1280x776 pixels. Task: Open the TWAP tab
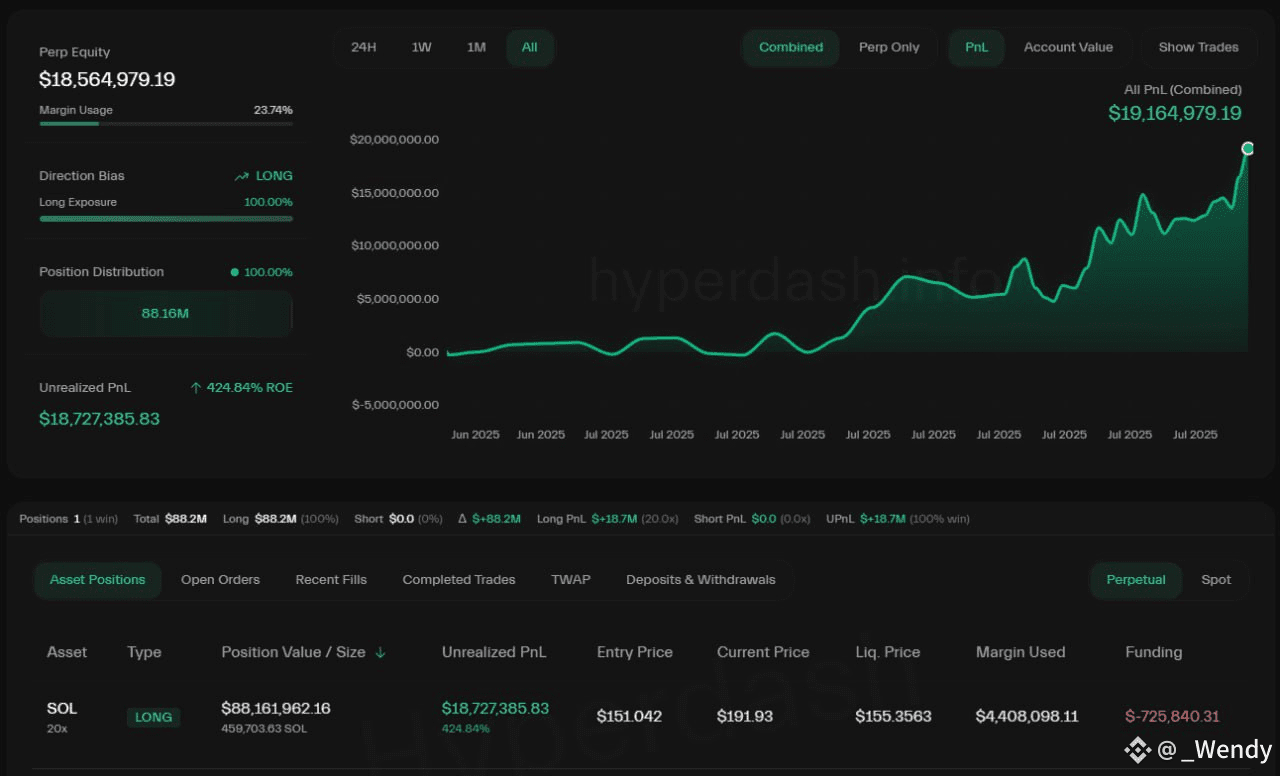pos(571,580)
